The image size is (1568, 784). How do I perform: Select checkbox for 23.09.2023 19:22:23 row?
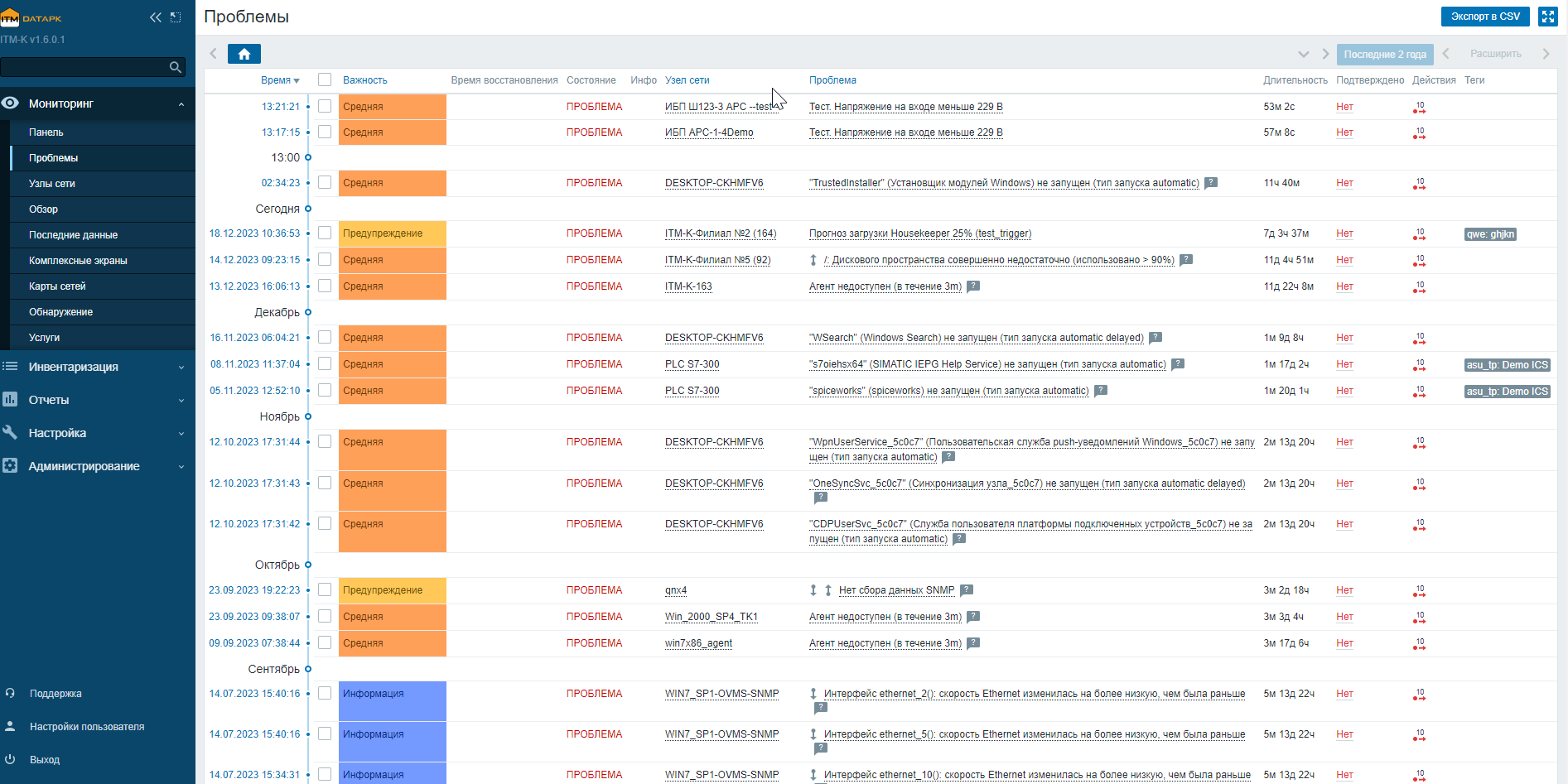pos(325,590)
